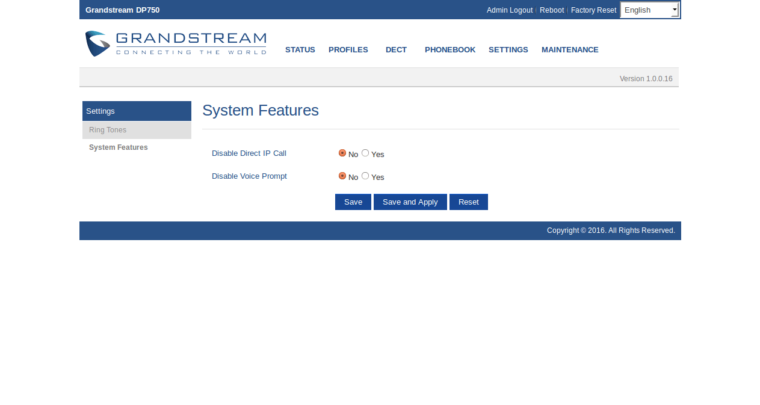Open the STATUS menu
The height and width of the screenshot is (405, 760).
point(300,50)
